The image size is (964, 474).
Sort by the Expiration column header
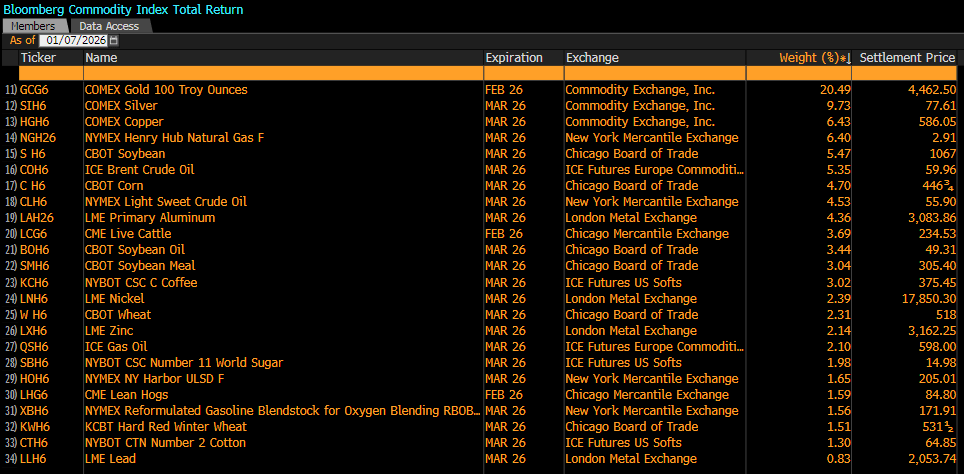[x=514, y=58]
